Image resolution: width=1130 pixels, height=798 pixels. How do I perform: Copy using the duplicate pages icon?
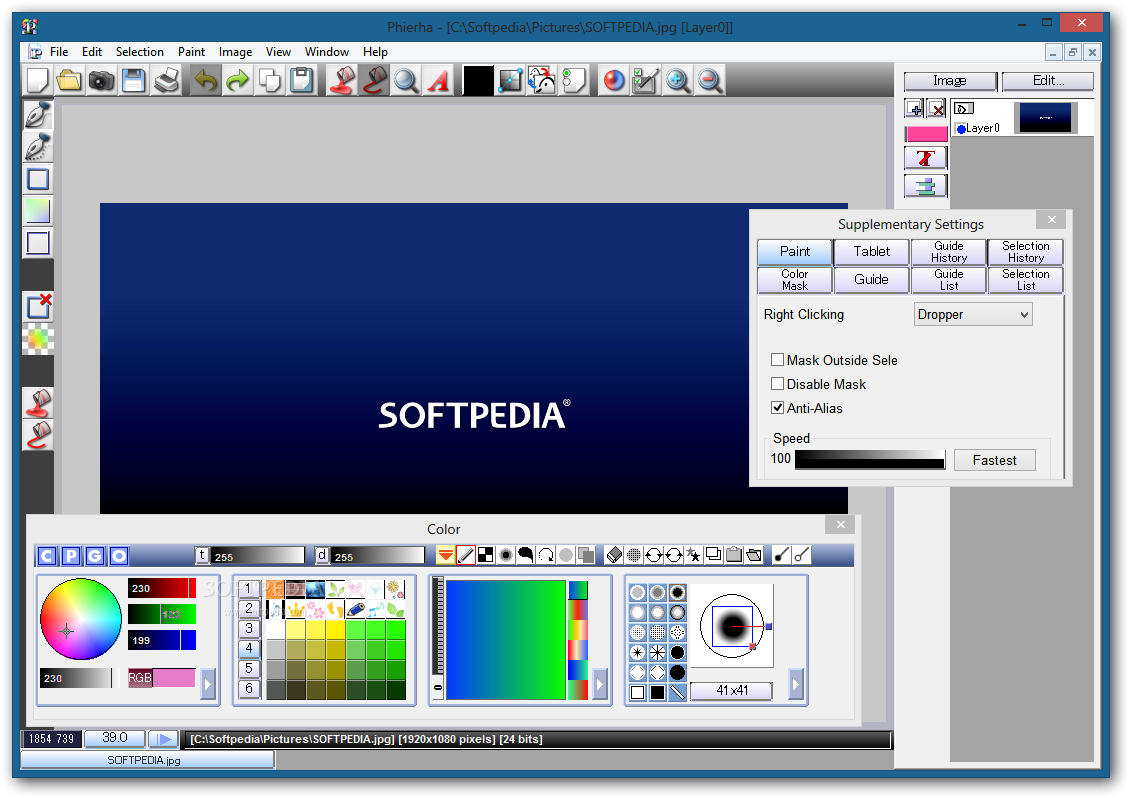pyautogui.click(x=270, y=81)
